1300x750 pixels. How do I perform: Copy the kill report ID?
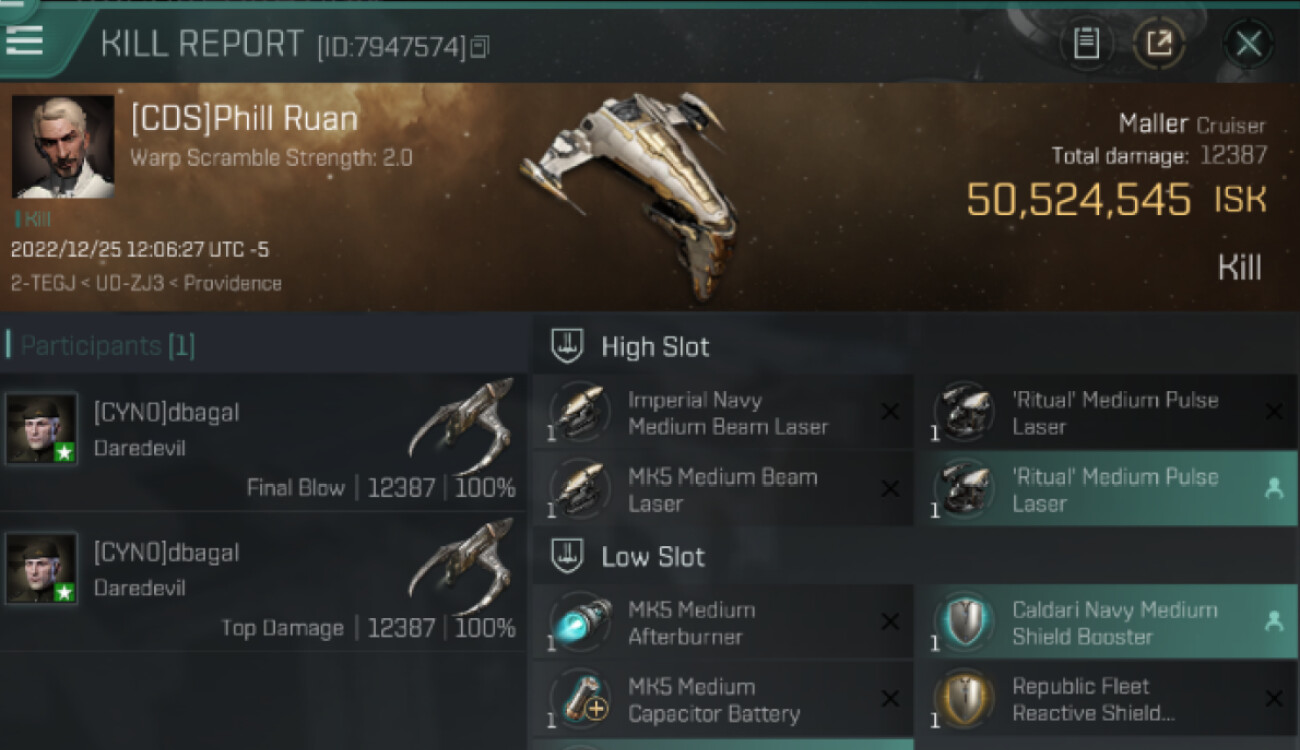[x=480, y=47]
